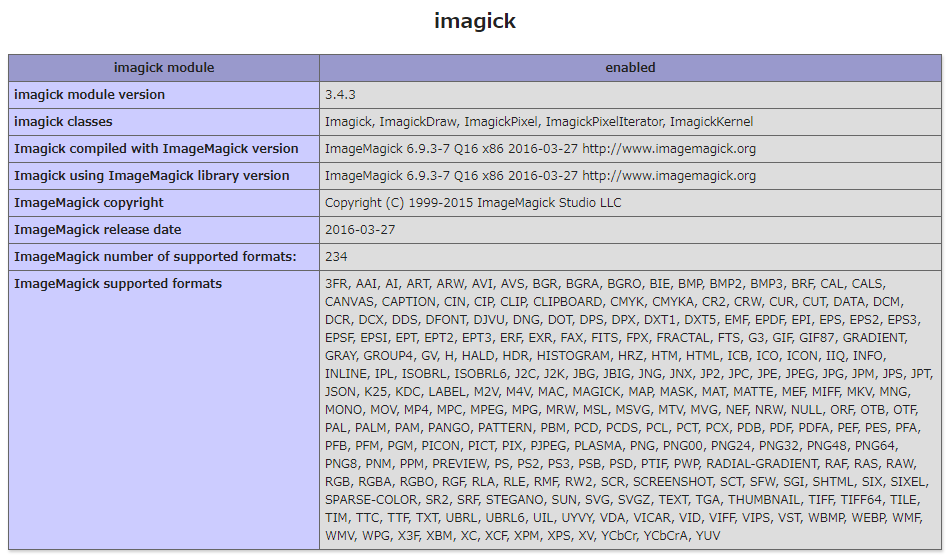Select 'Imagick using ImageMagick library version' label
Screen dimensions: 951x560
152,176
